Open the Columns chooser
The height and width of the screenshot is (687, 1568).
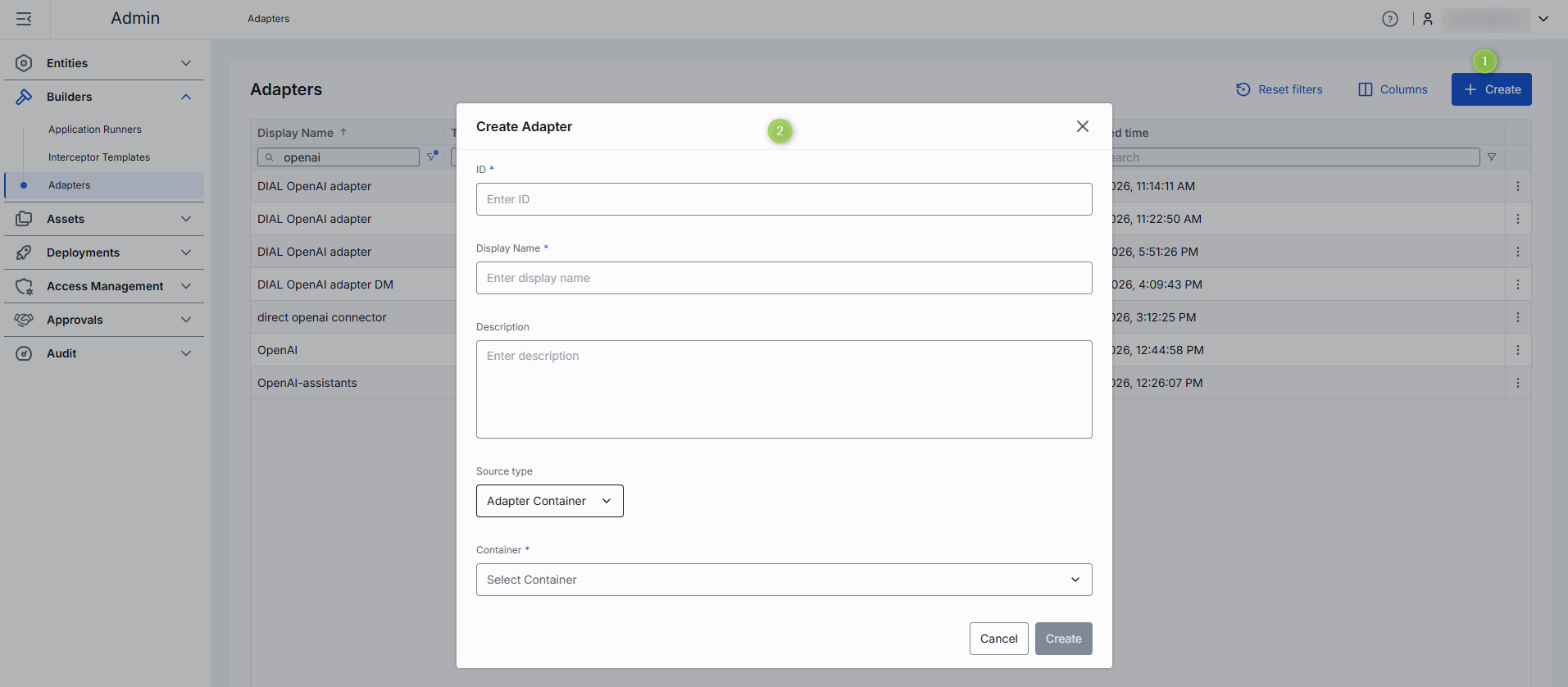click(x=1393, y=89)
